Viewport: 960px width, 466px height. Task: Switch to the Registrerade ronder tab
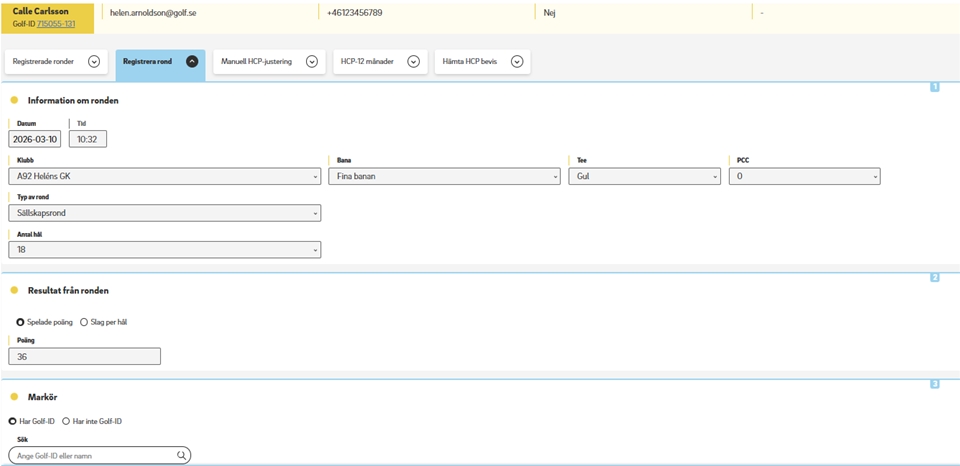43,61
